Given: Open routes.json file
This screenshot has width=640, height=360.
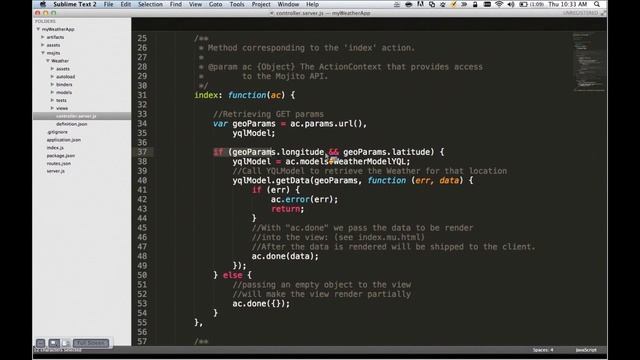Looking at the screenshot, I should point(59,163).
